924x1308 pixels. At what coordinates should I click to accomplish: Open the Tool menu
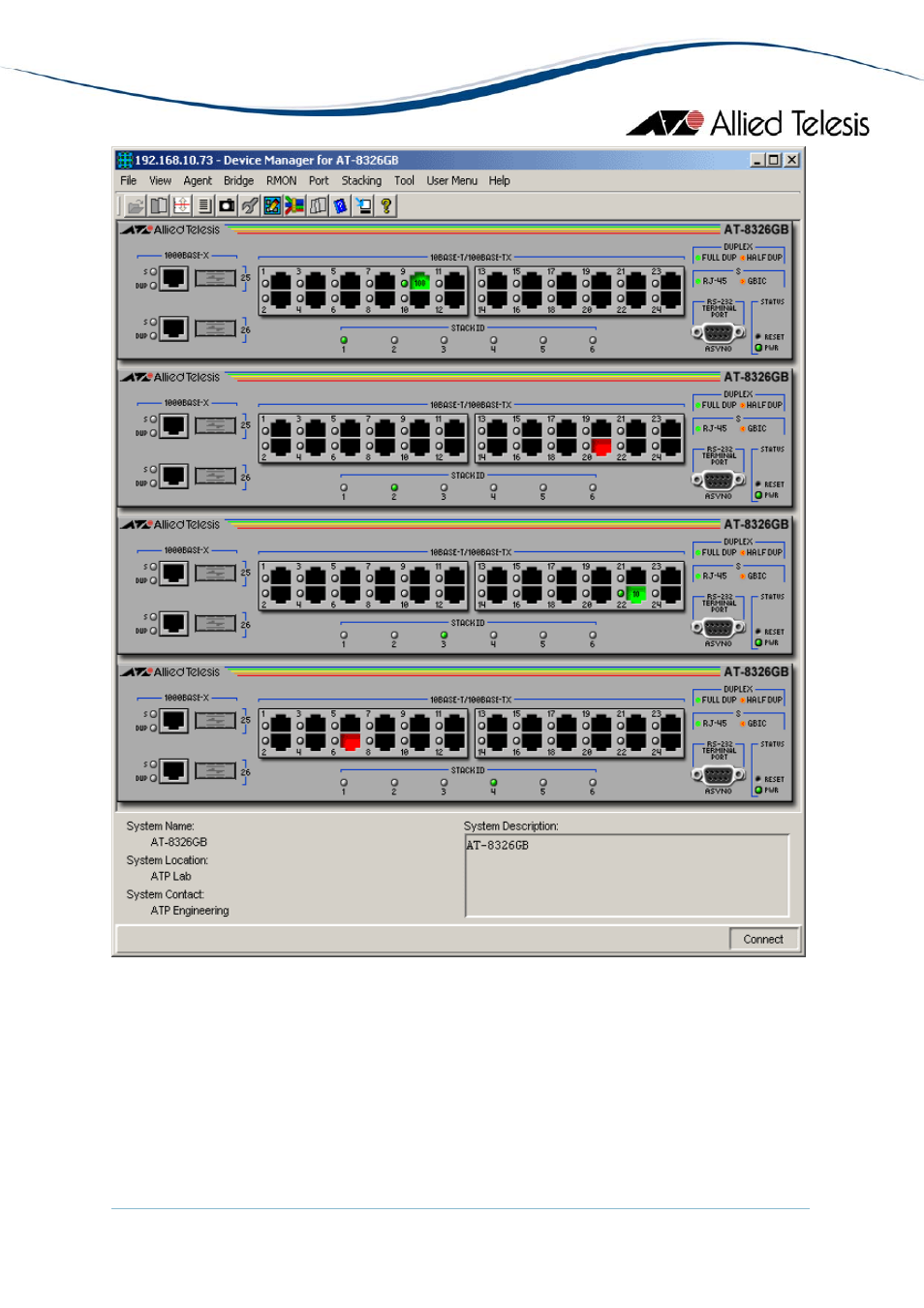coord(404,181)
